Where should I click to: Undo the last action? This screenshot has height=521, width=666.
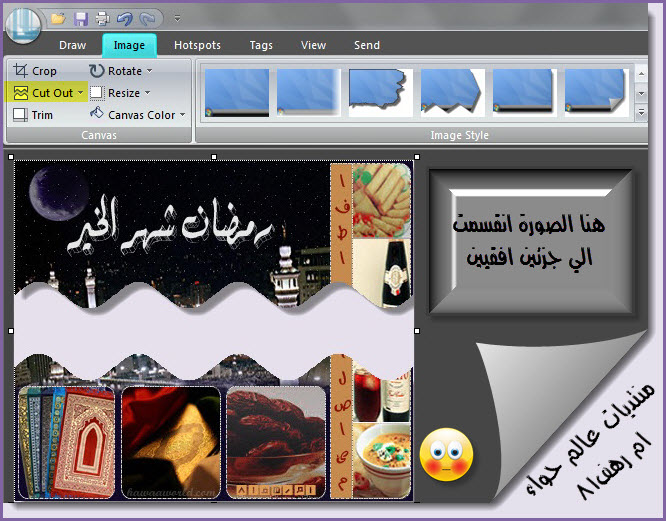pyautogui.click(x=125, y=18)
